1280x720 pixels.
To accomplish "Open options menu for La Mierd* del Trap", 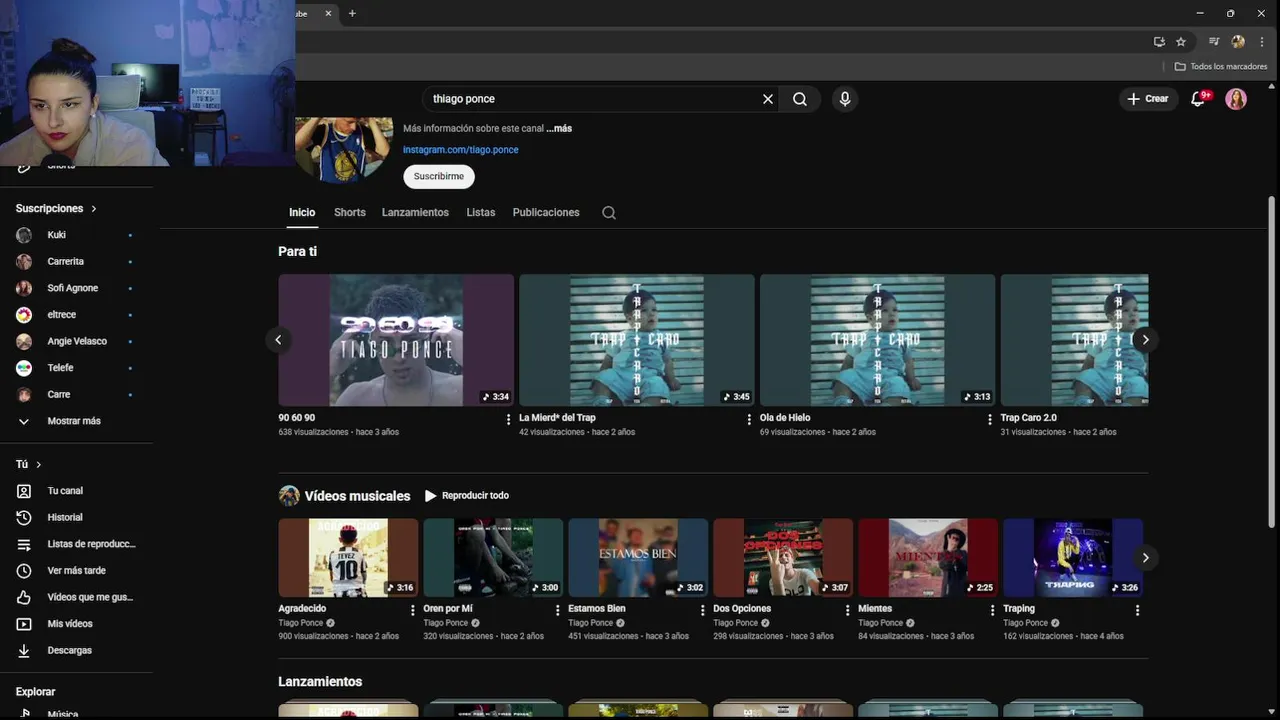I will 749,420.
